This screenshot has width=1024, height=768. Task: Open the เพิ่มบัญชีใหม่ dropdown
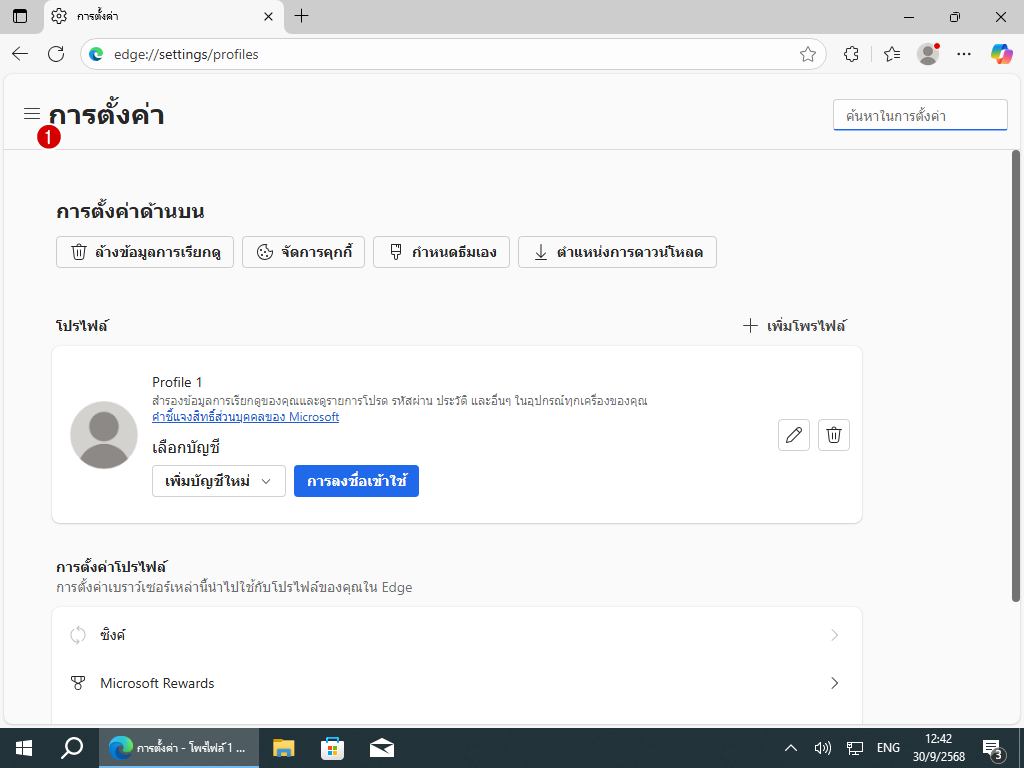click(219, 481)
